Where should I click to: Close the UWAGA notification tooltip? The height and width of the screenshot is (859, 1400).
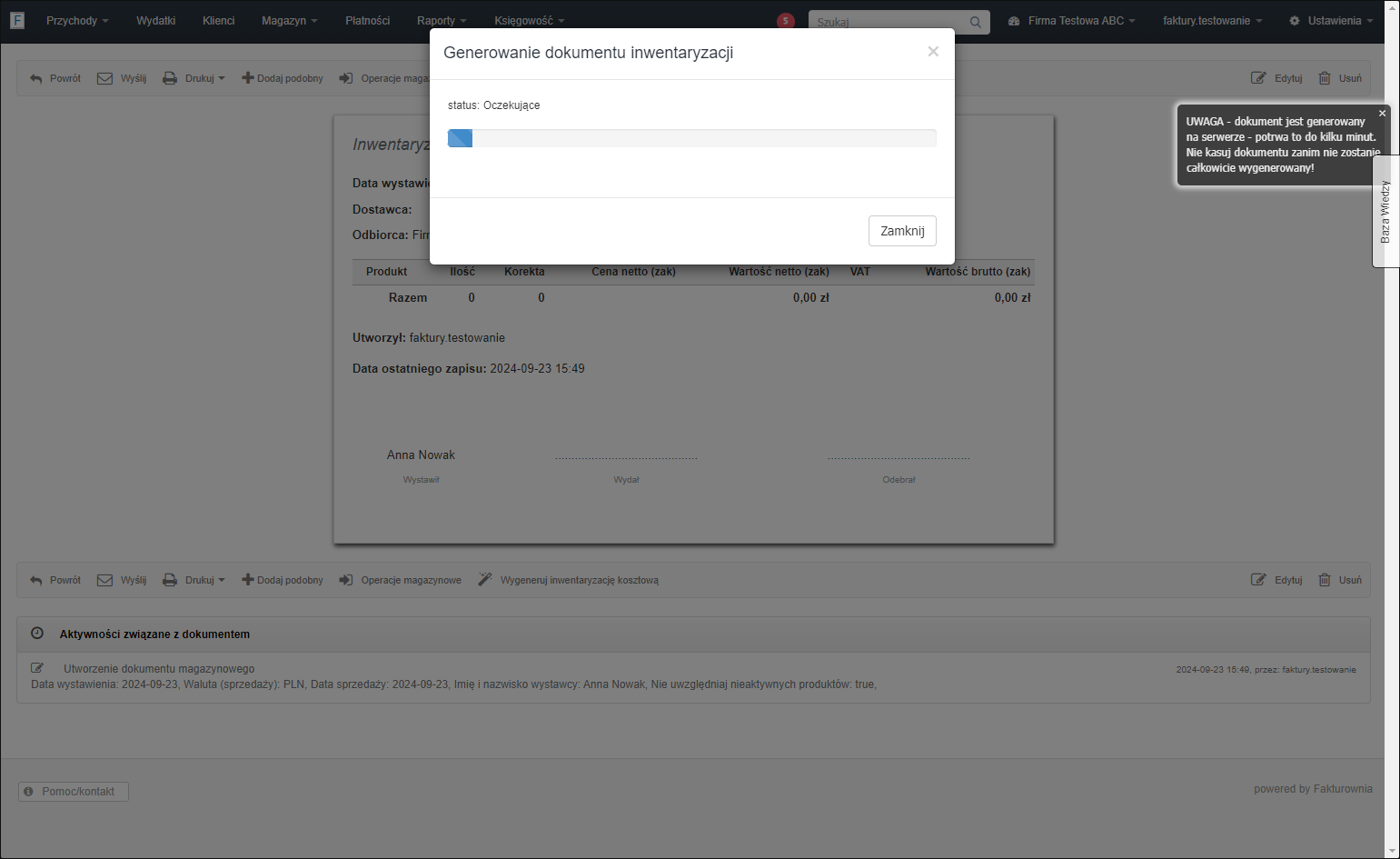pyautogui.click(x=1382, y=114)
